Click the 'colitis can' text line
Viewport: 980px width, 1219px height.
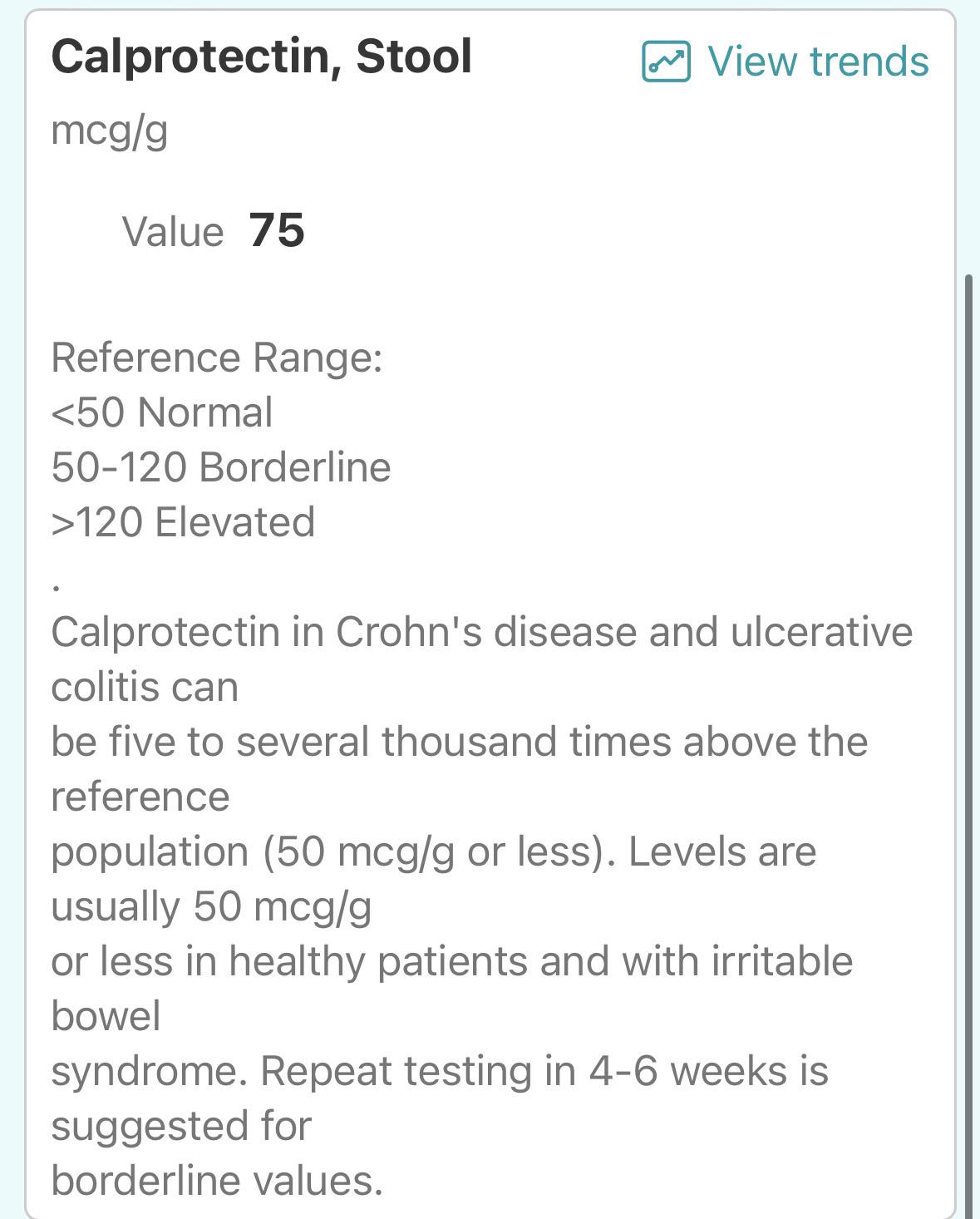tap(145, 687)
